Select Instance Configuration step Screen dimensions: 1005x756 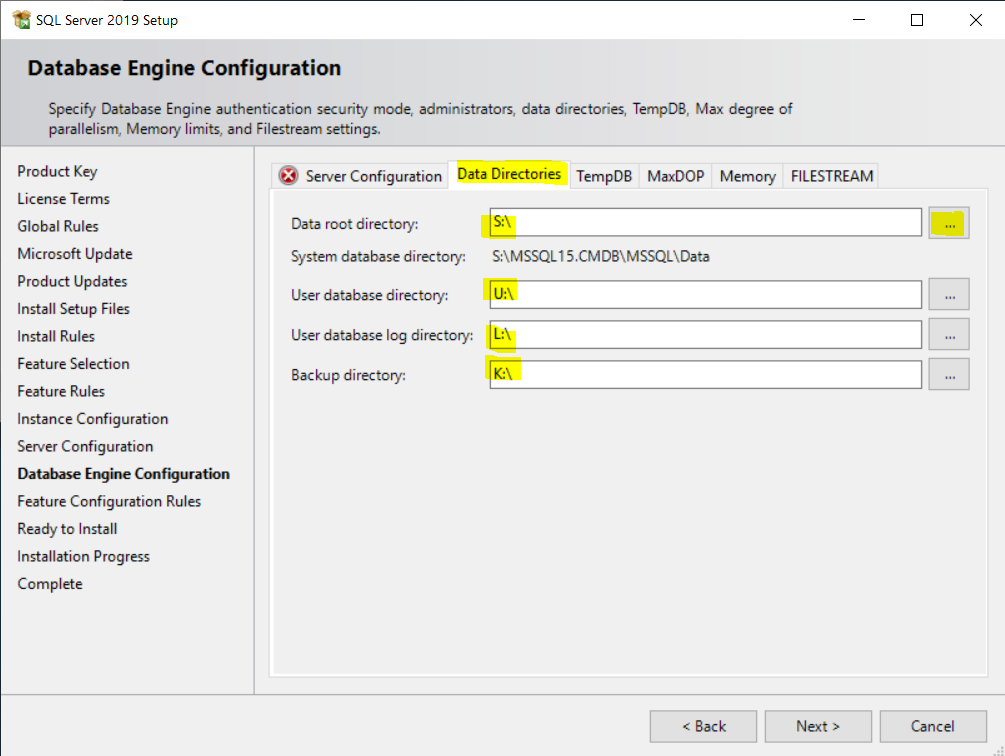pyautogui.click(x=93, y=419)
